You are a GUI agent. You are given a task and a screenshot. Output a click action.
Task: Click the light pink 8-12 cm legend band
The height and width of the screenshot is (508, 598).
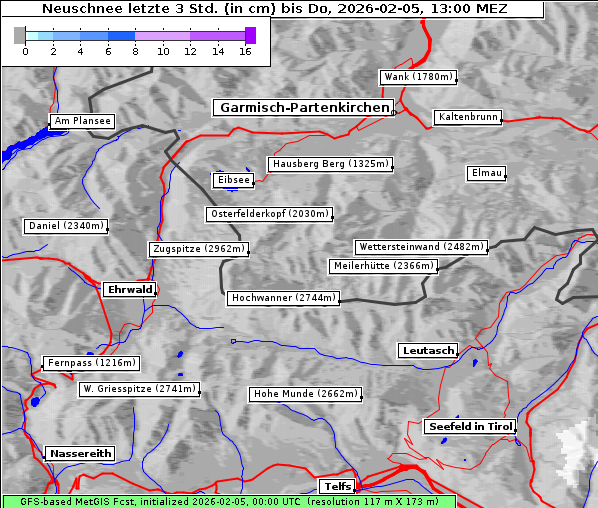click(162, 36)
